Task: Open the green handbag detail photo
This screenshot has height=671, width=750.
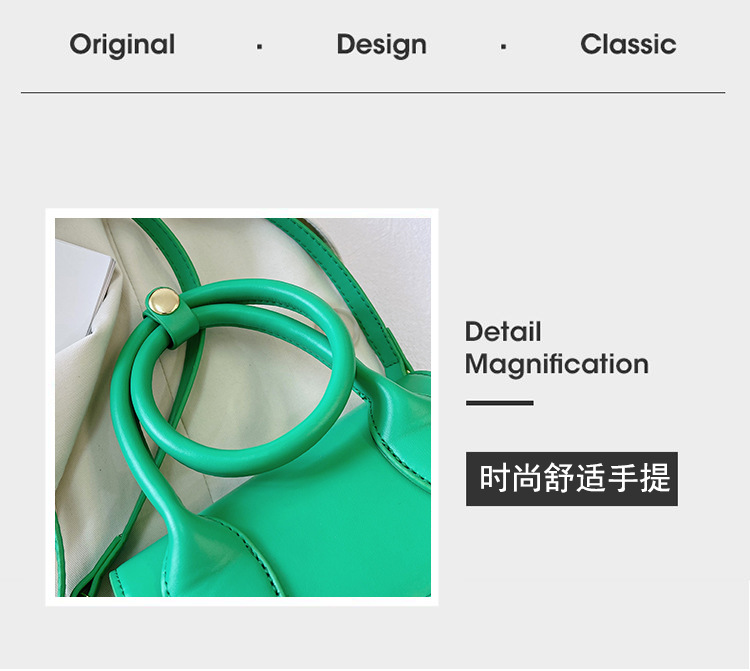Action: (243, 407)
